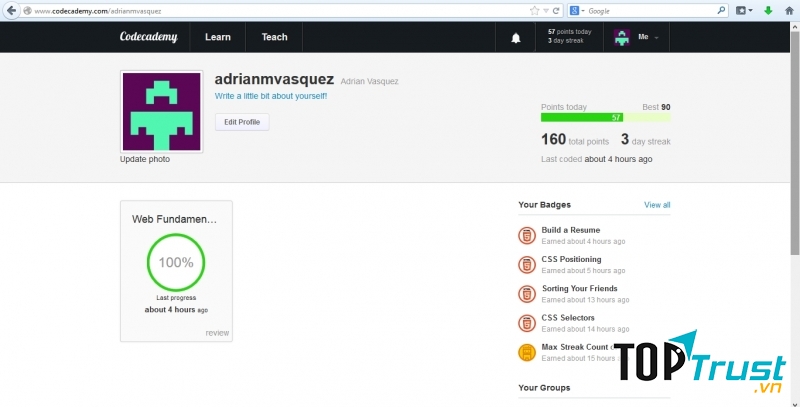800x407 pixels.
Task: Click the adrianmvasquez username heading
Action: (274, 79)
